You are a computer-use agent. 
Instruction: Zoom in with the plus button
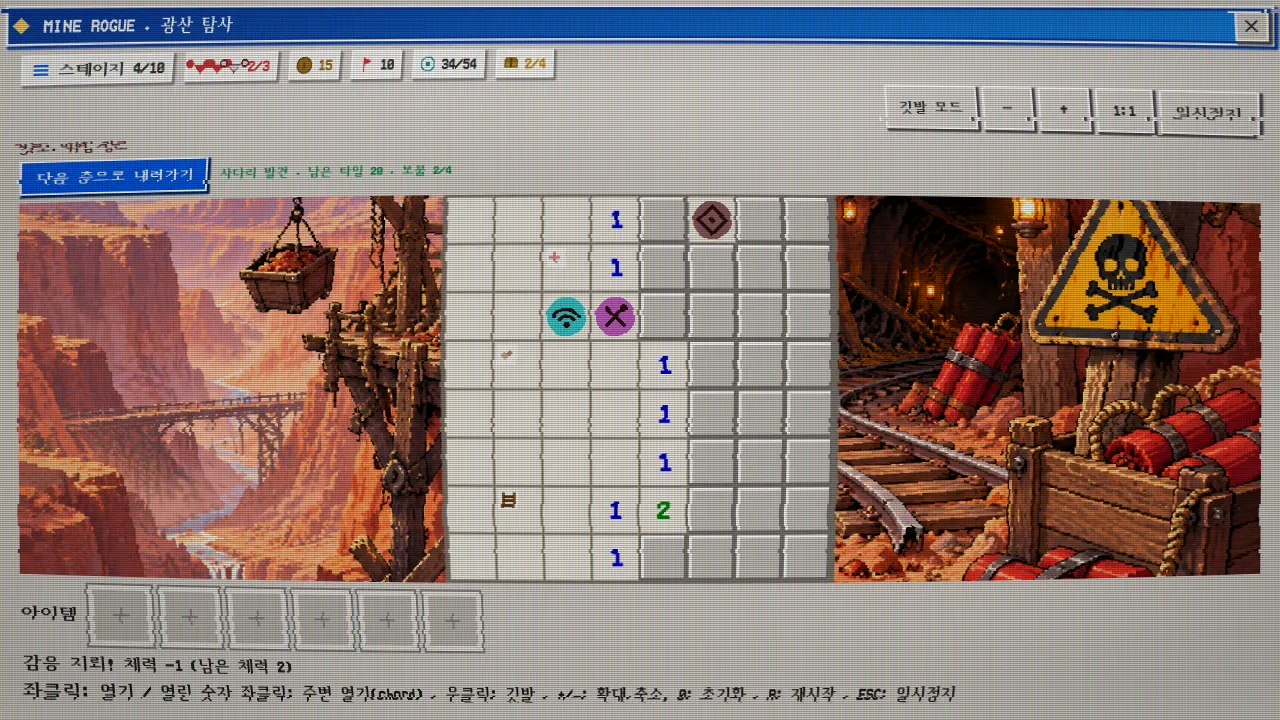point(1064,110)
